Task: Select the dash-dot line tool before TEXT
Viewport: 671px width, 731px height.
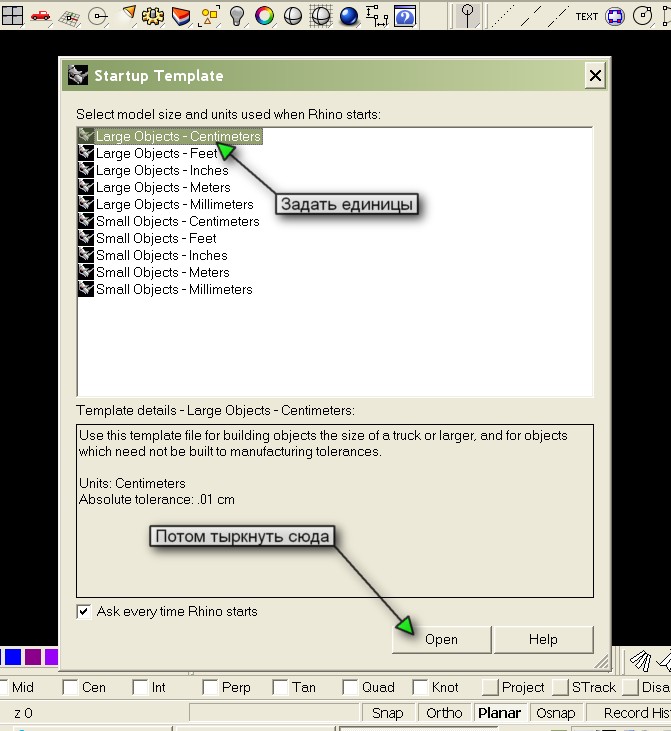Action: (x=559, y=15)
